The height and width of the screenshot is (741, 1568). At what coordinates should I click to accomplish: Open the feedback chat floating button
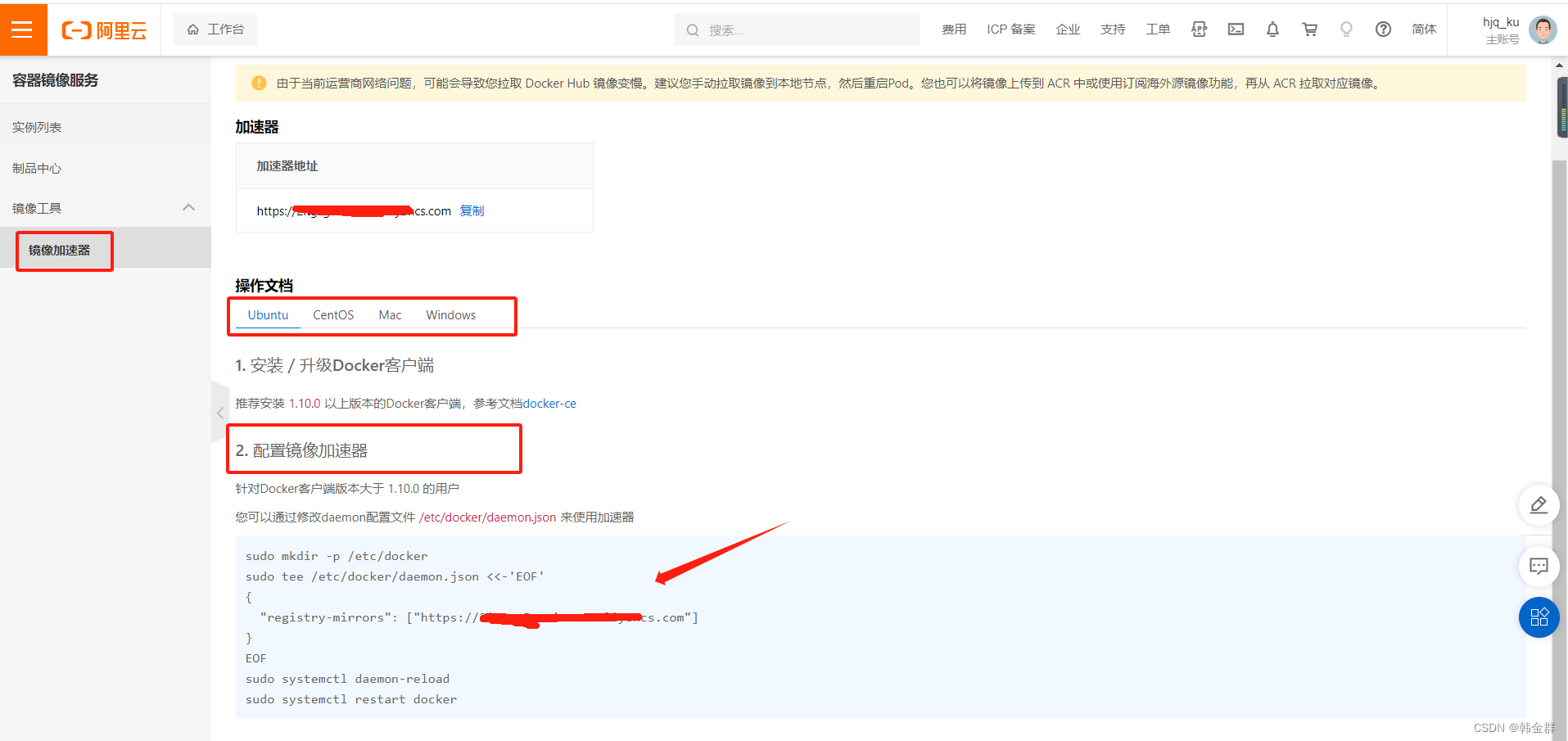tap(1539, 566)
